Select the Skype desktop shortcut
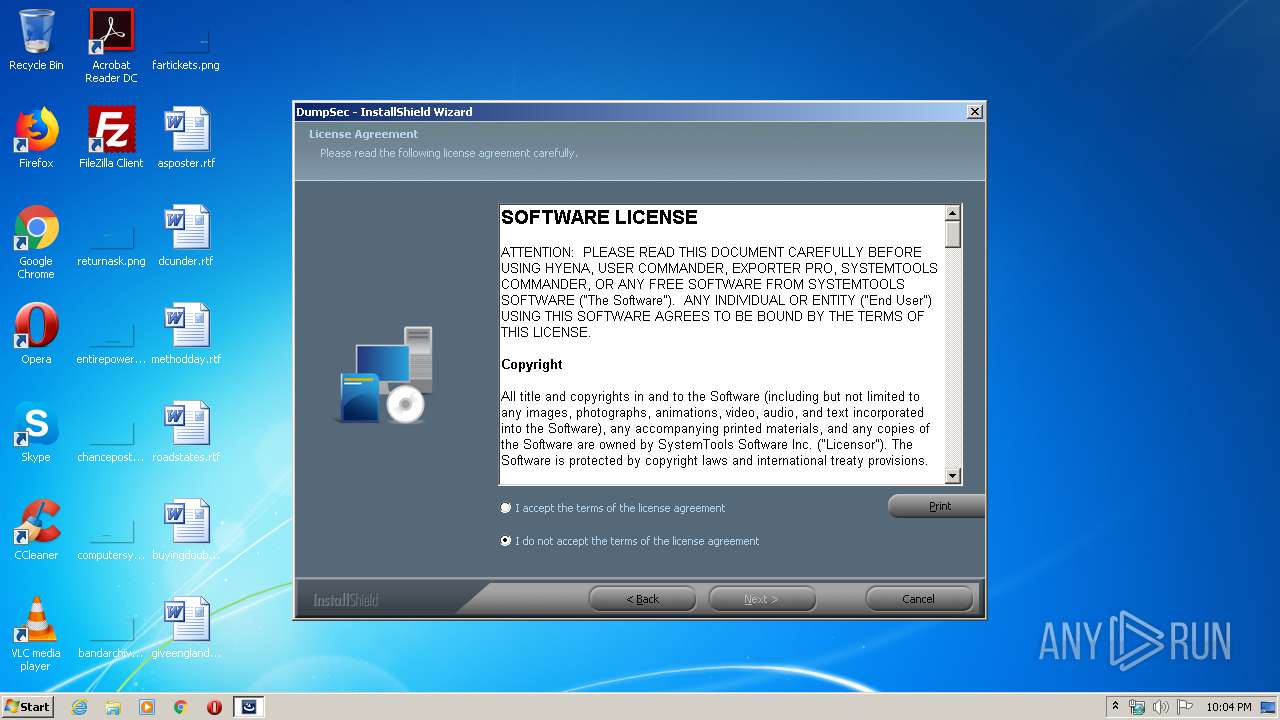This screenshot has height=720, width=1280. [x=36, y=432]
